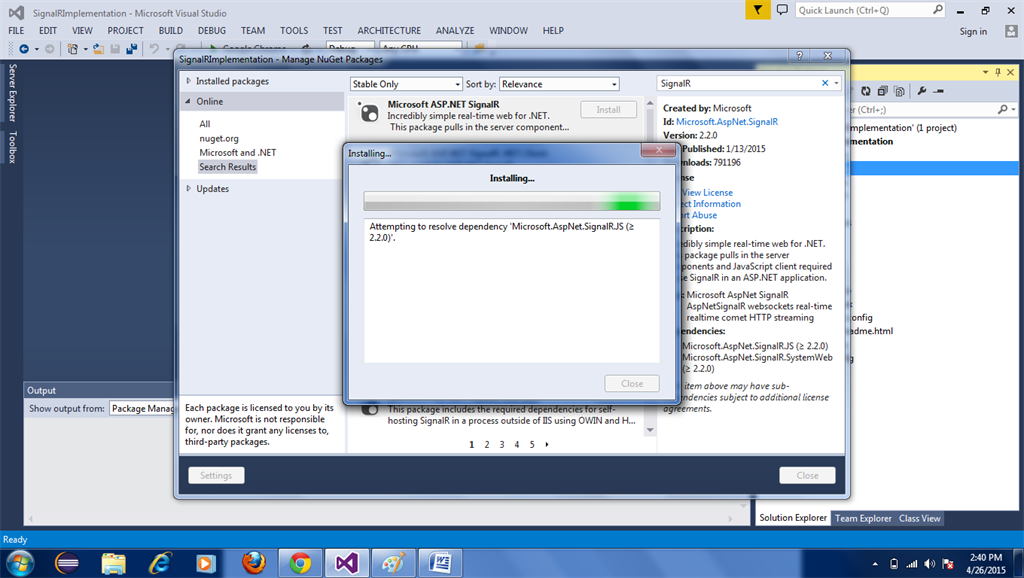
Task: Open the Microsoft.AspNet.SignalR Id link
Action: tap(727, 121)
